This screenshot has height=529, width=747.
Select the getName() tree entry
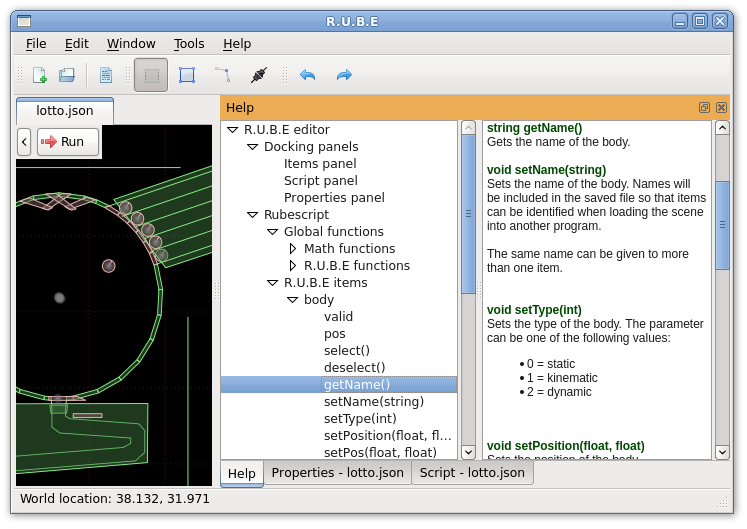(x=357, y=385)
